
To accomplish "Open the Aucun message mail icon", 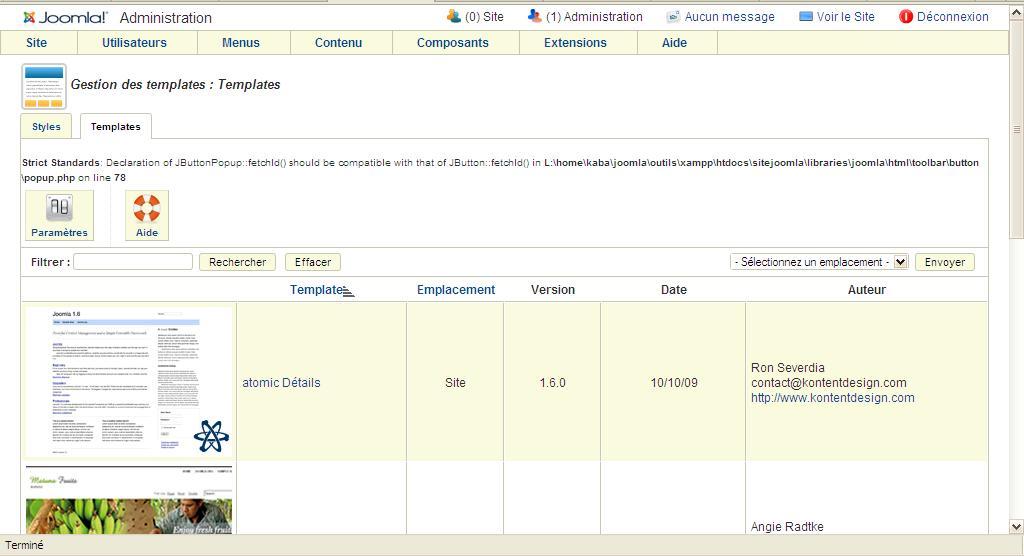I will pos(673,16).
